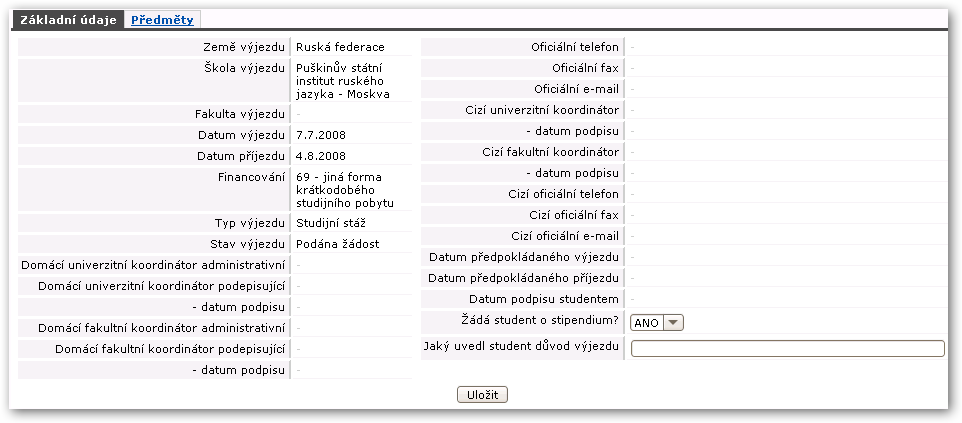This screenshot has width=962, height=423.
Task: Click the Fakulta výjezdu label
Action: [240, 114]
